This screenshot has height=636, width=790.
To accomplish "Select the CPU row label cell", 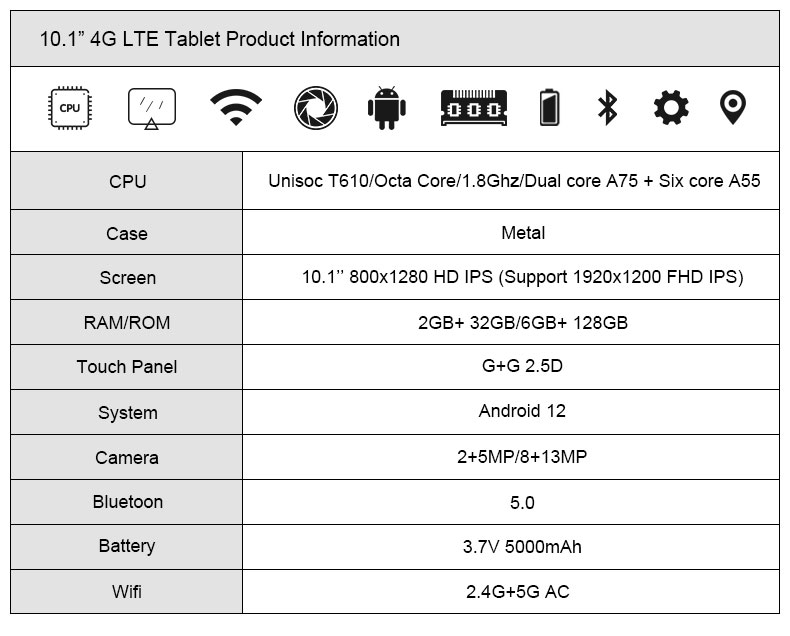I will 126,181.
